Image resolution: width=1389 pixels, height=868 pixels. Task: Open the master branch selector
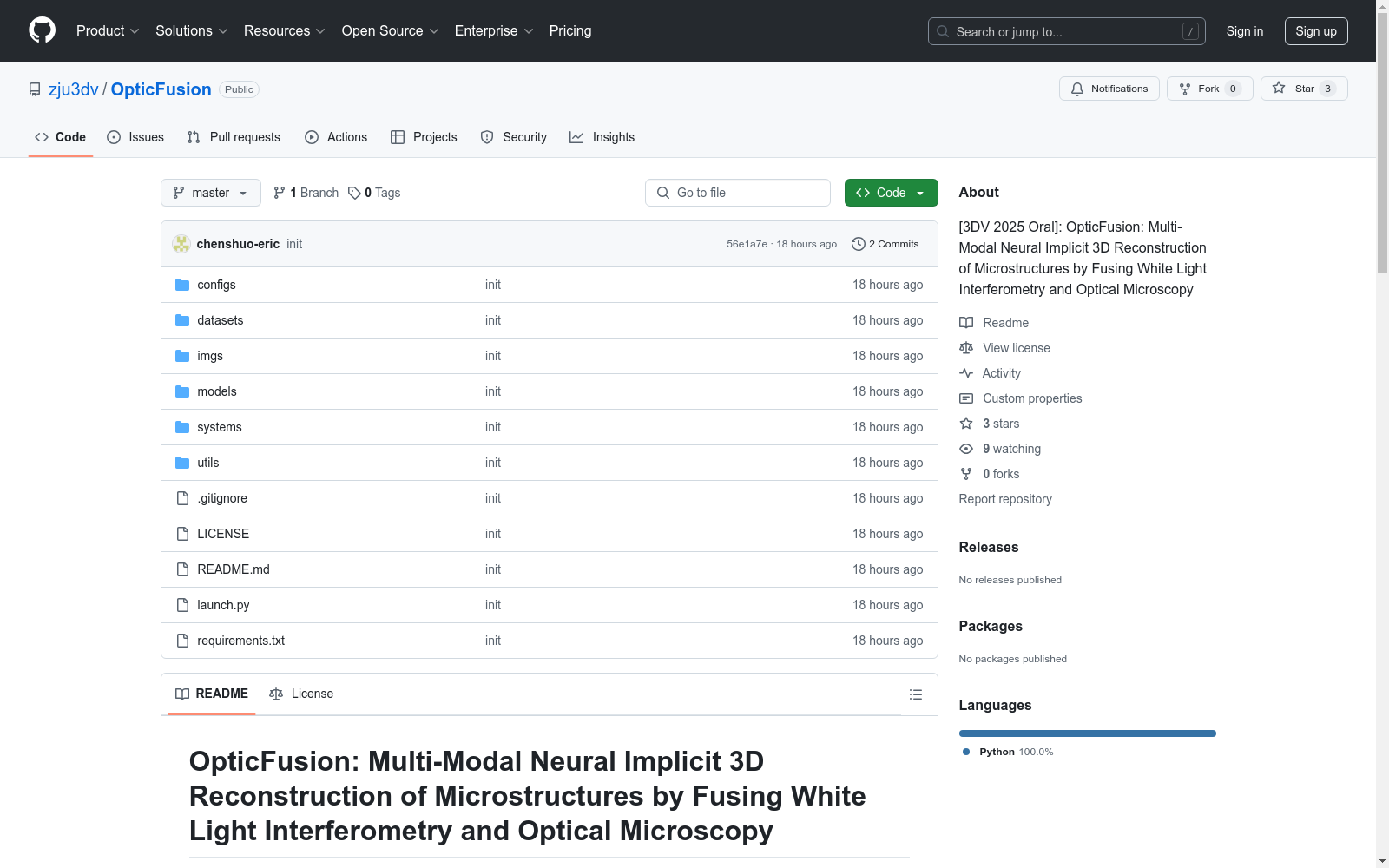click(x=211, y=193)
